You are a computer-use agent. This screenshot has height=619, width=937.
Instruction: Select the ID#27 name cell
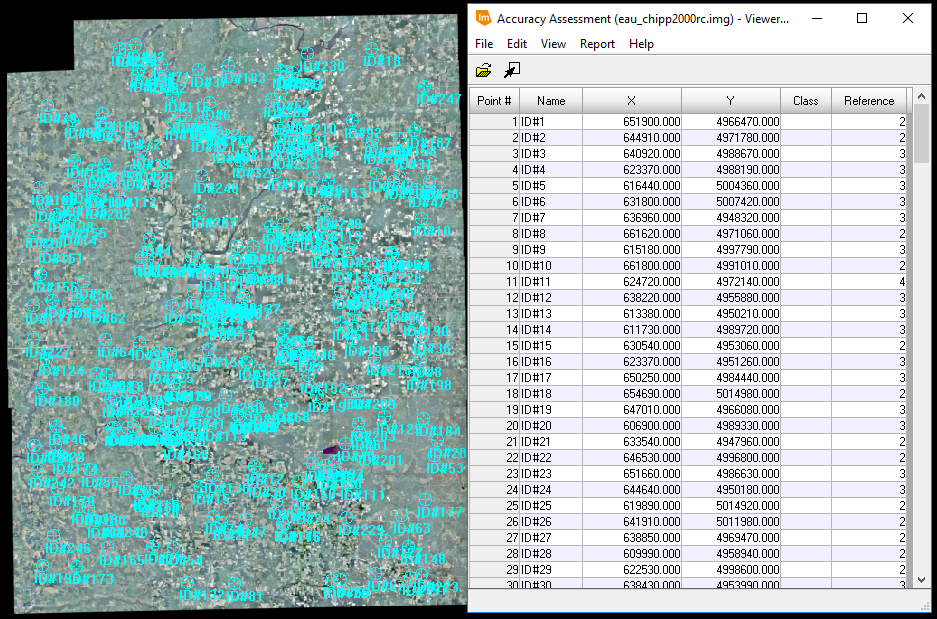click(x=551, y=538)
